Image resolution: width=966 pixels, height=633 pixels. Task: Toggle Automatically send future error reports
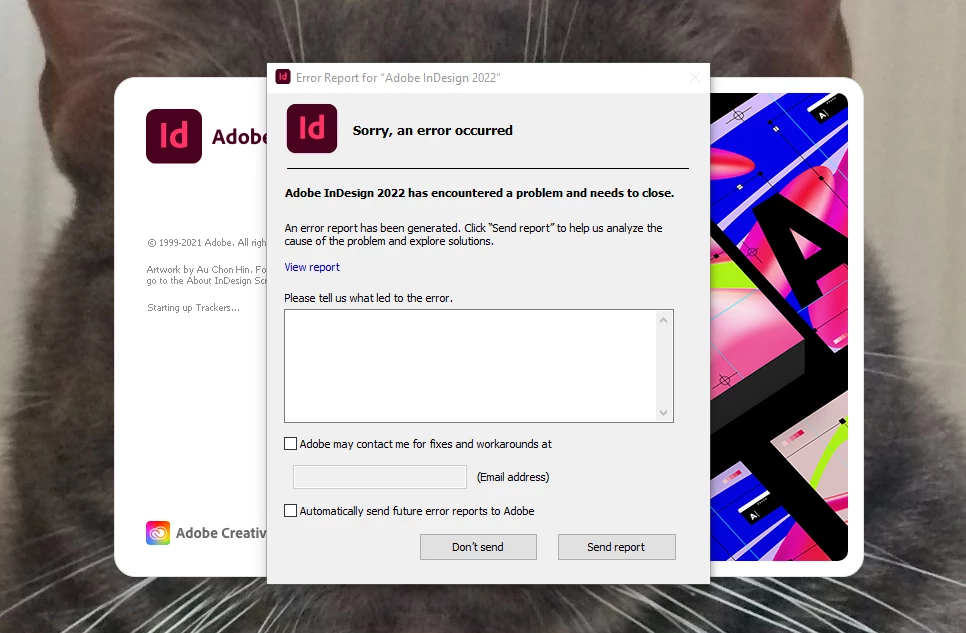click(290, 510)
